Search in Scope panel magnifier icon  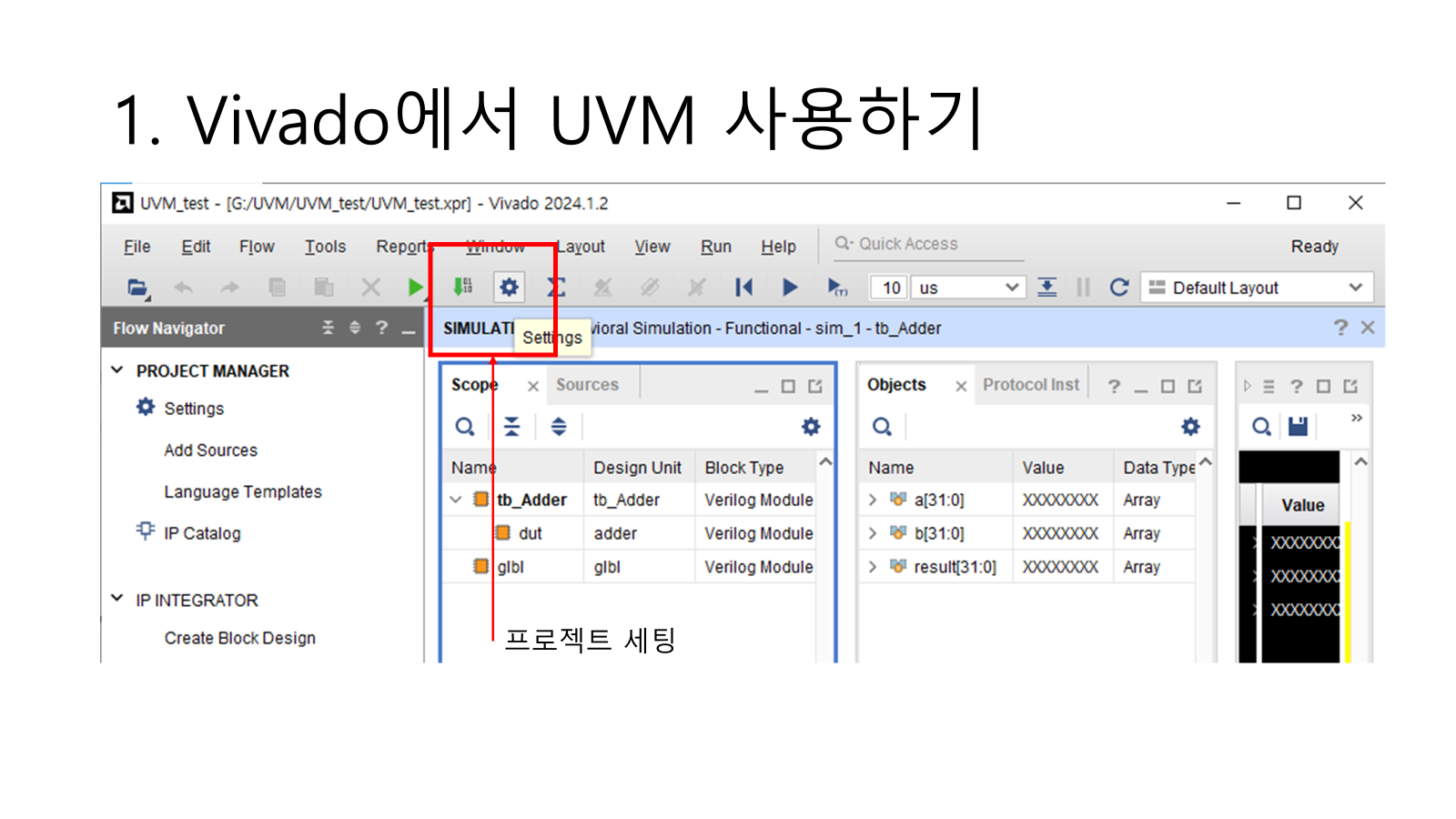(x=465, y=426)
